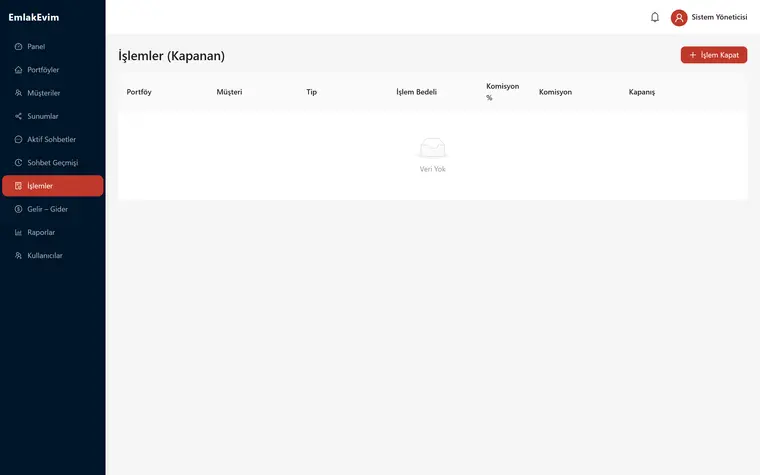Click the Panel dashboard icon in sidebar
The width and height of the screenshot is (760, 475).
tap(18, 47)
